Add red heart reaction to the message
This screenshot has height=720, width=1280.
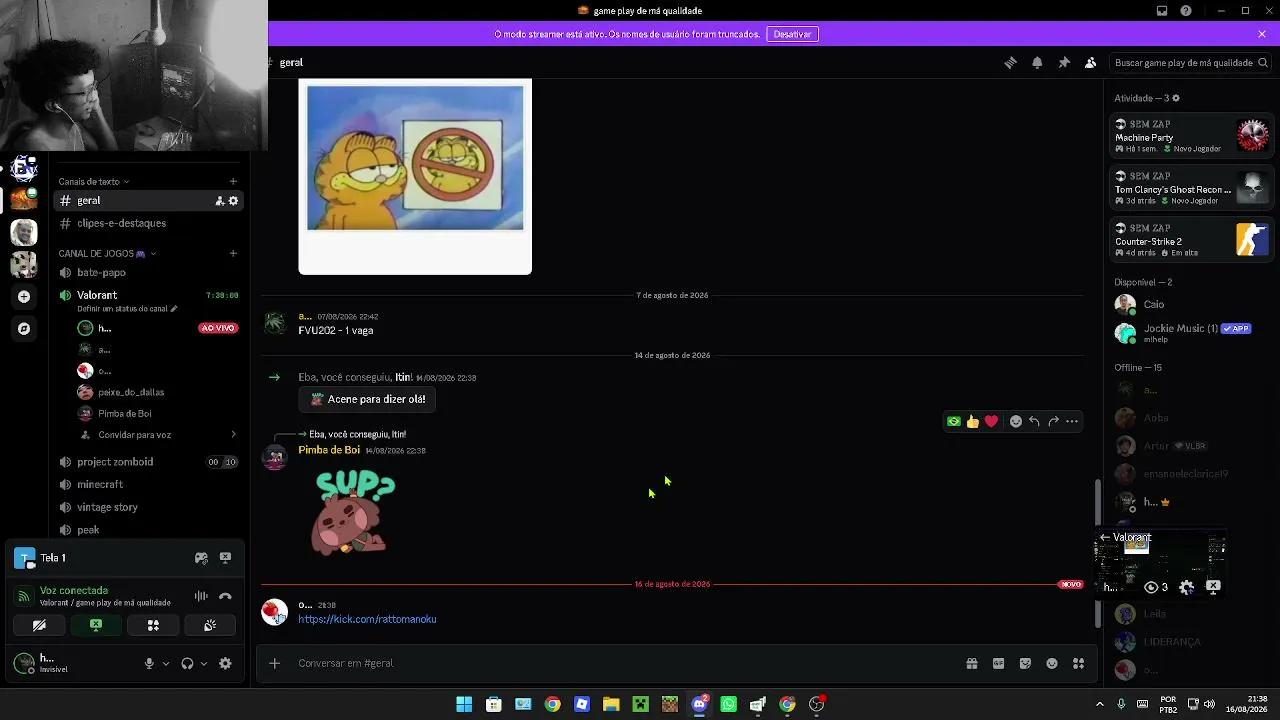pos(991,421)
